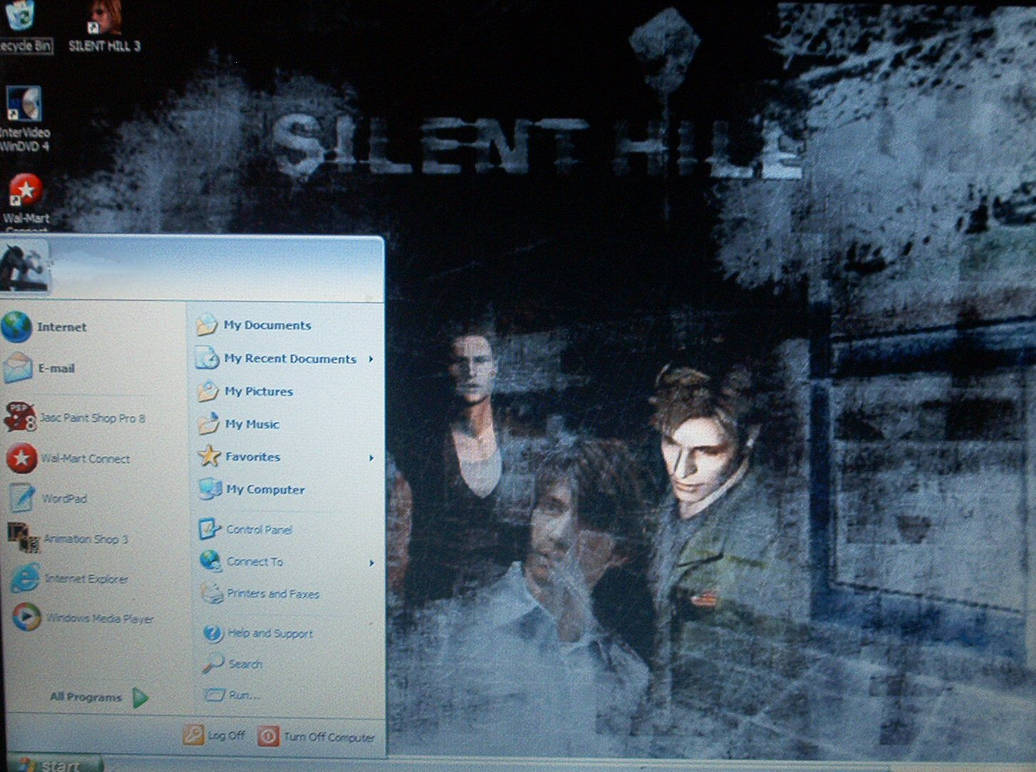This screenshot has height=772, width=1036.
Task: Expand the Favorites submenu arrow
Action: (x=371, y=457)
